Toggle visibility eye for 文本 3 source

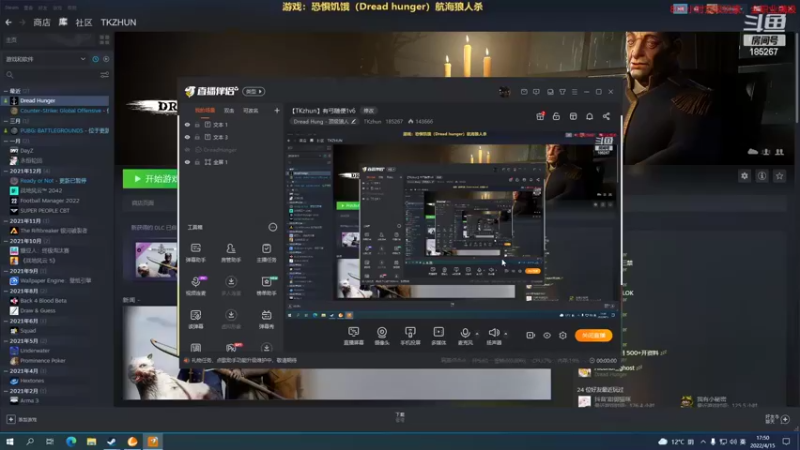(187, 137)
